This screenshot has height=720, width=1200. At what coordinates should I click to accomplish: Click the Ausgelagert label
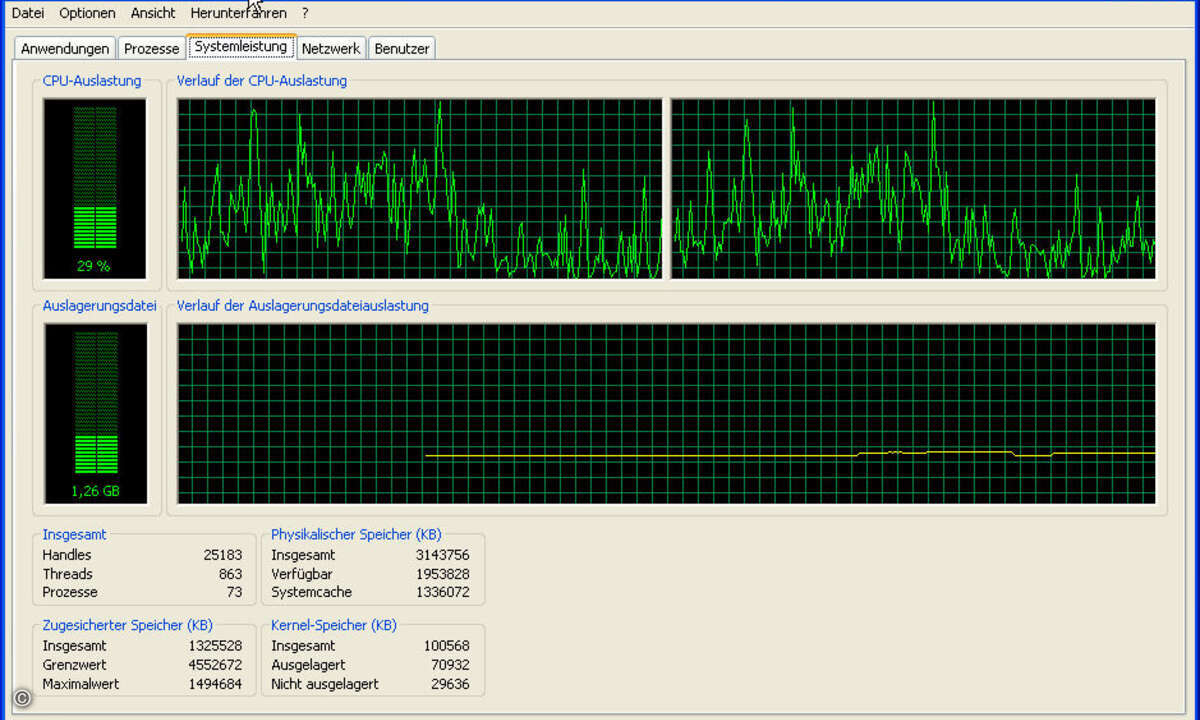click(x=308, y=665)
